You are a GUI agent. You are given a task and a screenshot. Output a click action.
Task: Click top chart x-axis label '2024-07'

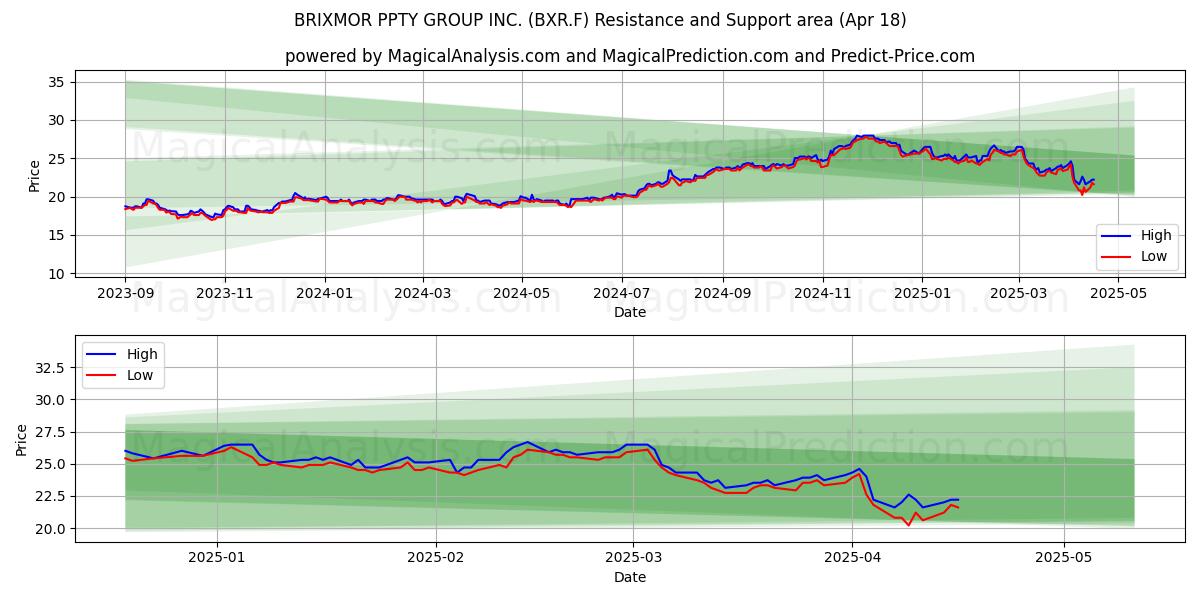click(x=622, y=294)
